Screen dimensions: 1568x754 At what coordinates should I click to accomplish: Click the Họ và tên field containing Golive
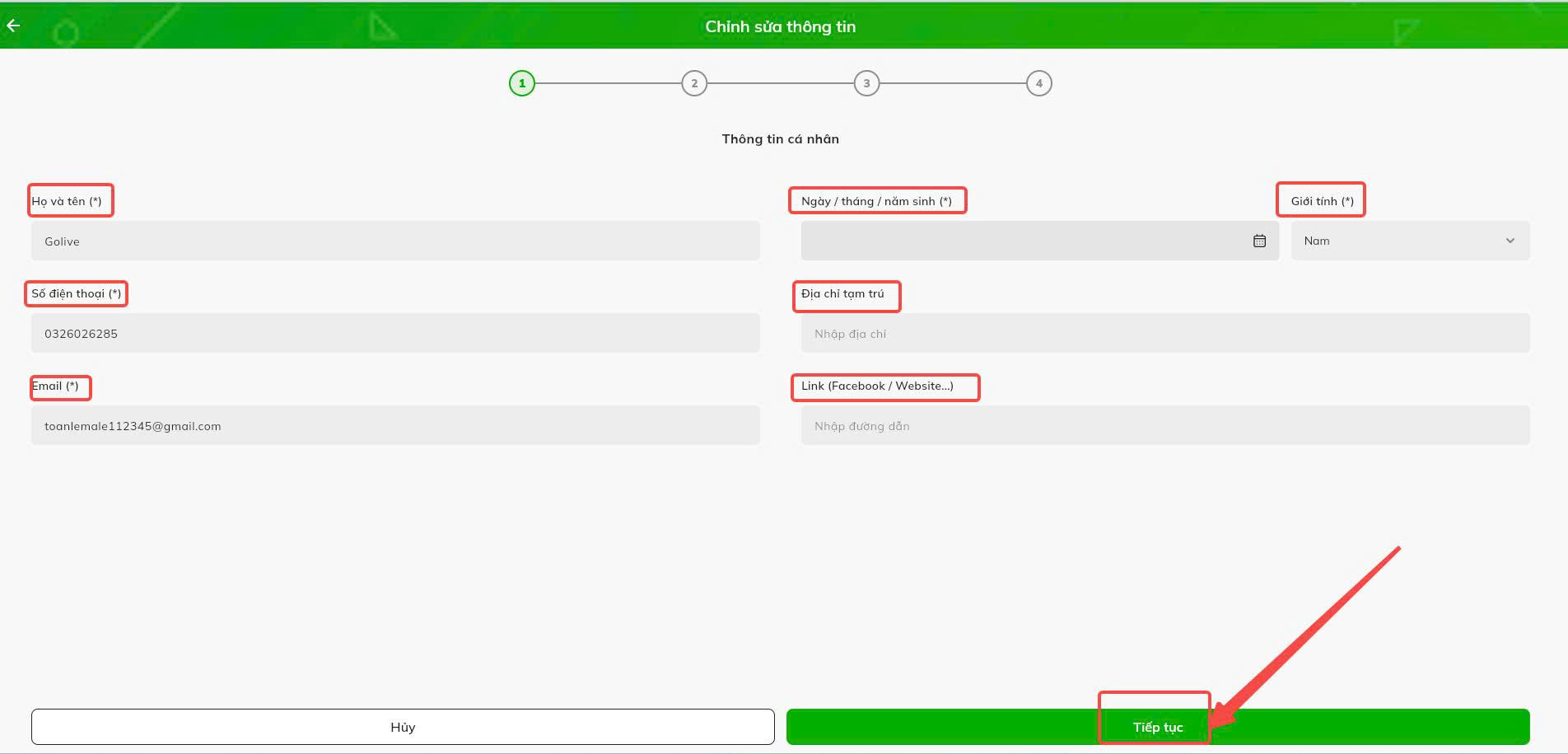(395, 241)
